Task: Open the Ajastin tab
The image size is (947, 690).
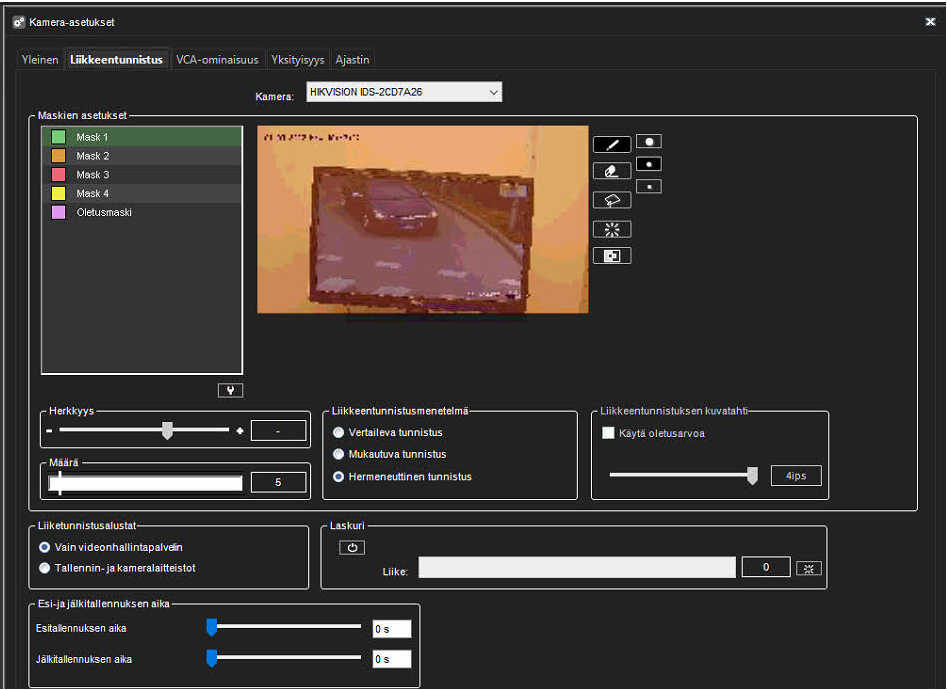Action: [x=352, y=60]
